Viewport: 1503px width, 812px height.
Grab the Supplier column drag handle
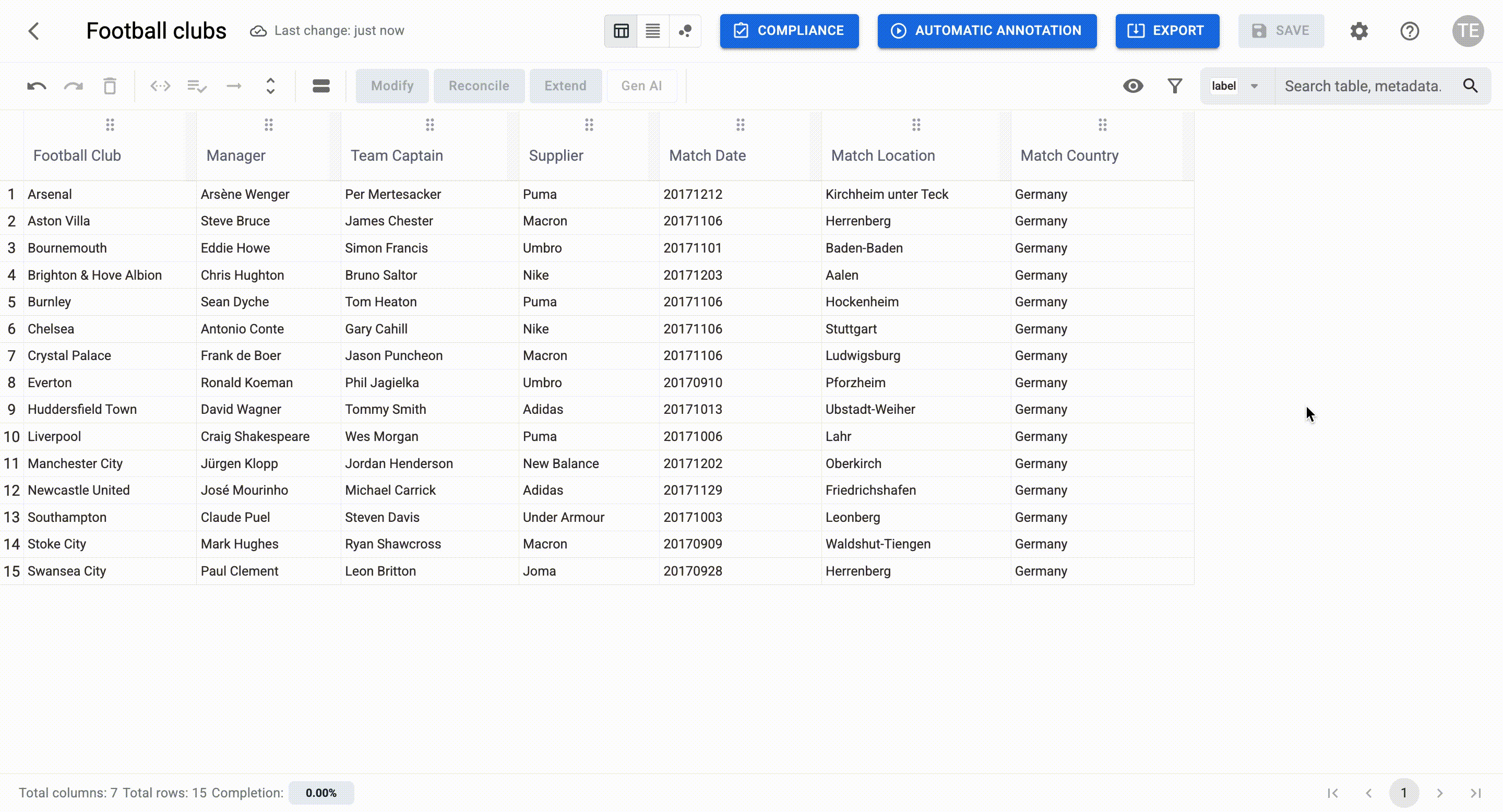[x=589, y=125]
